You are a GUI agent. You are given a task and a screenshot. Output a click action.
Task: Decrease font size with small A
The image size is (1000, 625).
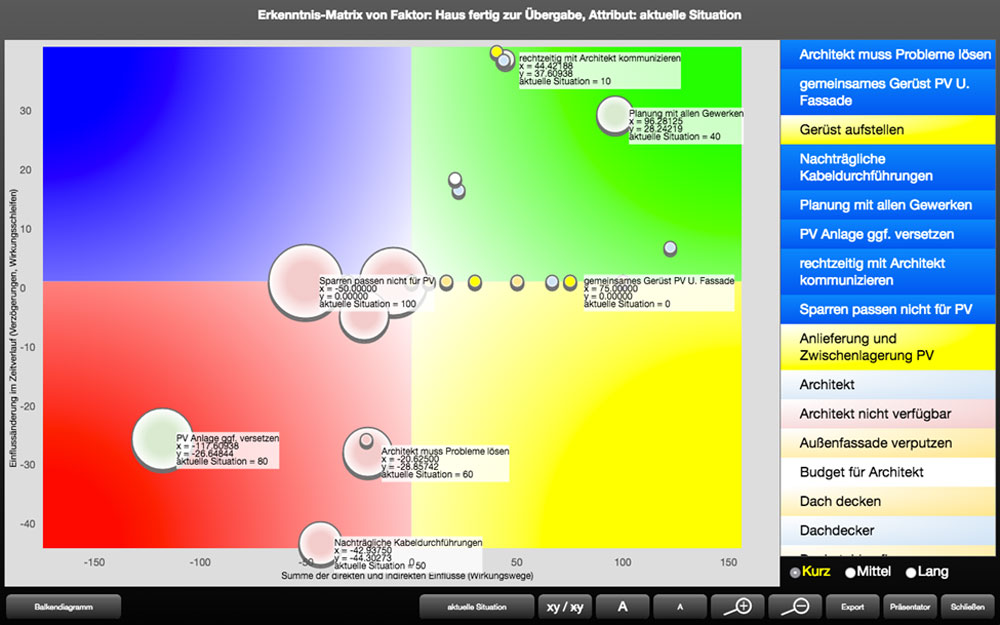point(679,606)
